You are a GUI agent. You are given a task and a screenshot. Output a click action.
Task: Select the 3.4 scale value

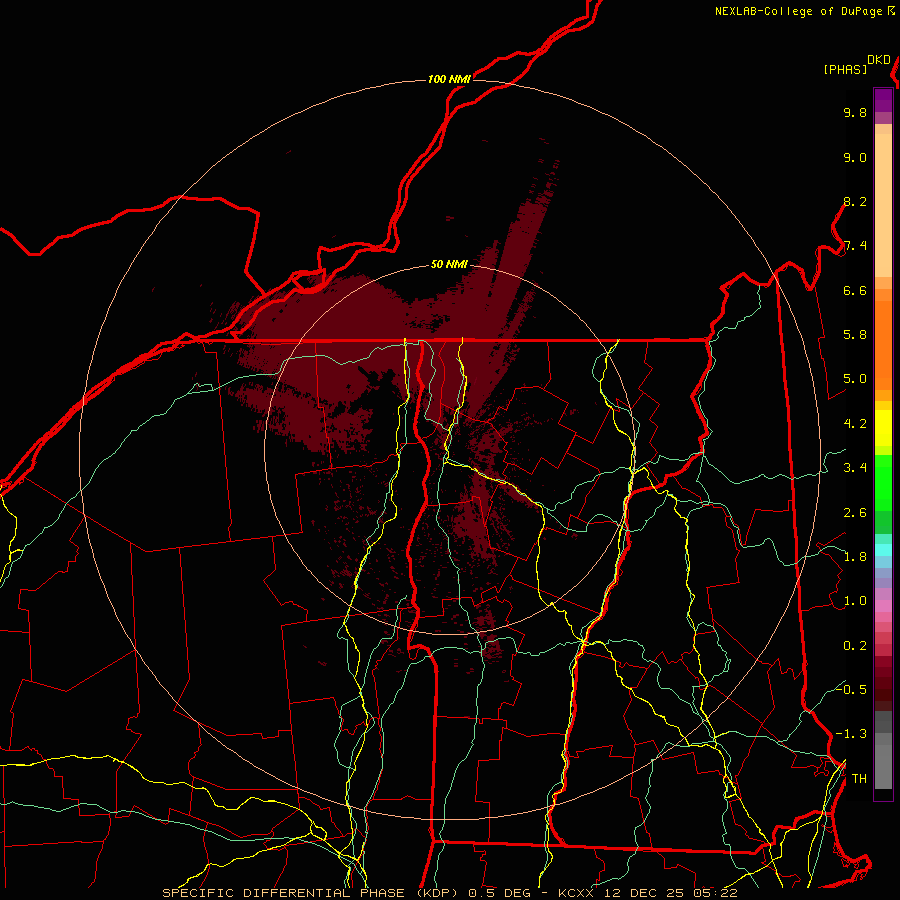pyautogui.click(x=855, y=468)
